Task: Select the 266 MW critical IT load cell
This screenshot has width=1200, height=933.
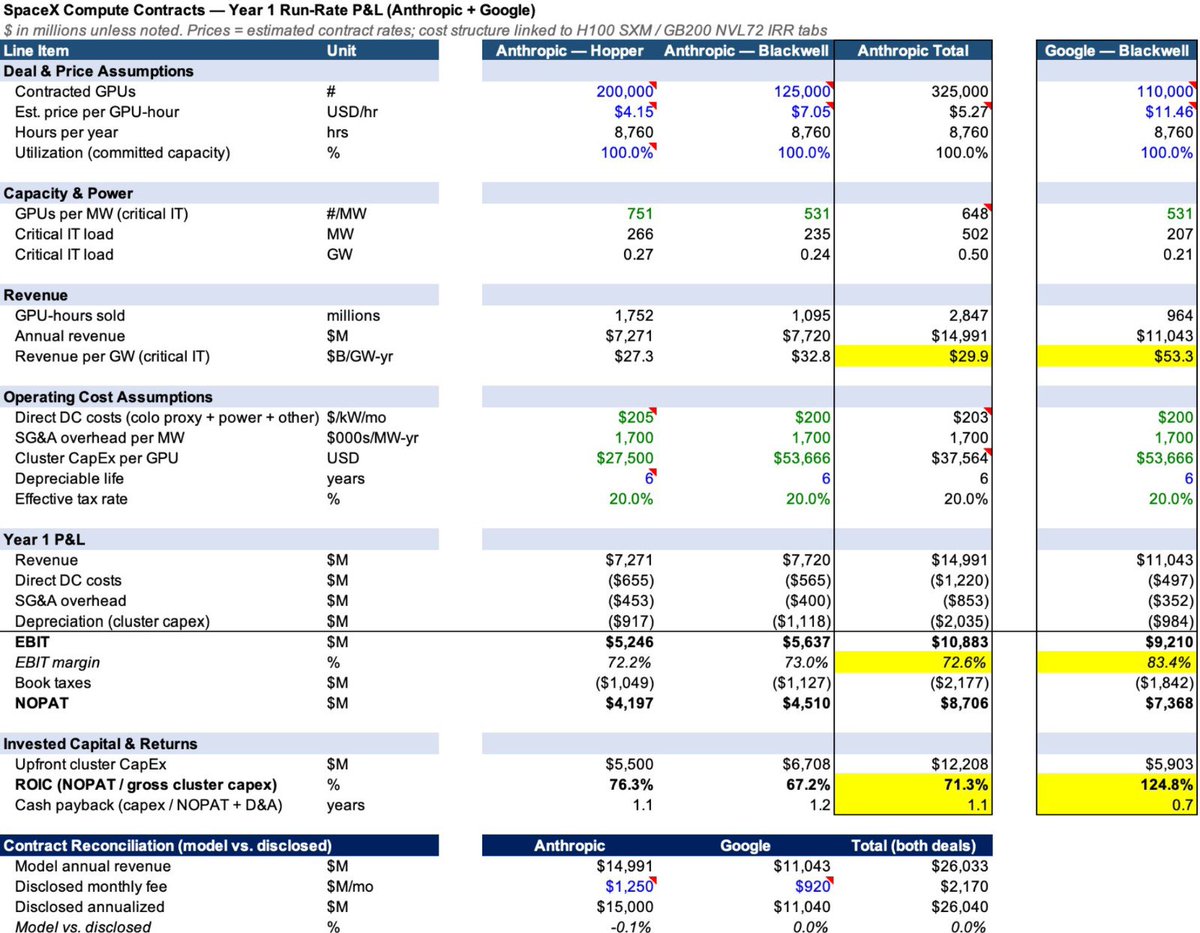Action: point(640,234)
